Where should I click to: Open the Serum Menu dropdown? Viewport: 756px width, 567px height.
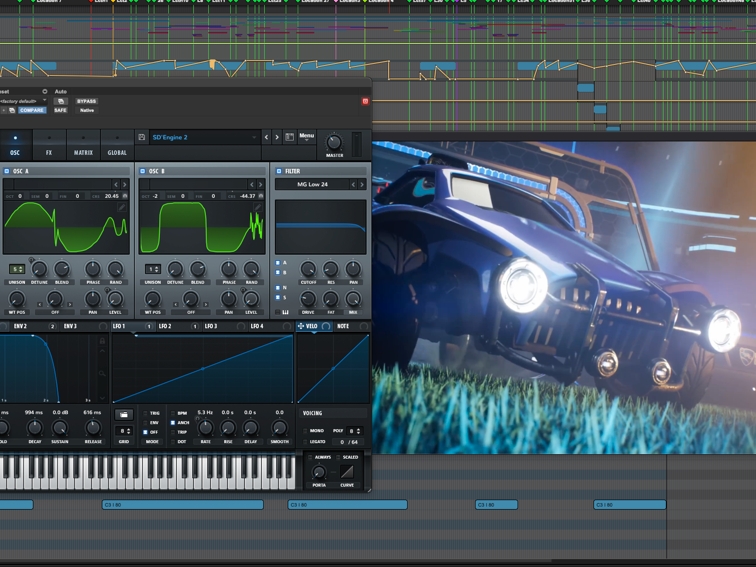click(307, 136)
